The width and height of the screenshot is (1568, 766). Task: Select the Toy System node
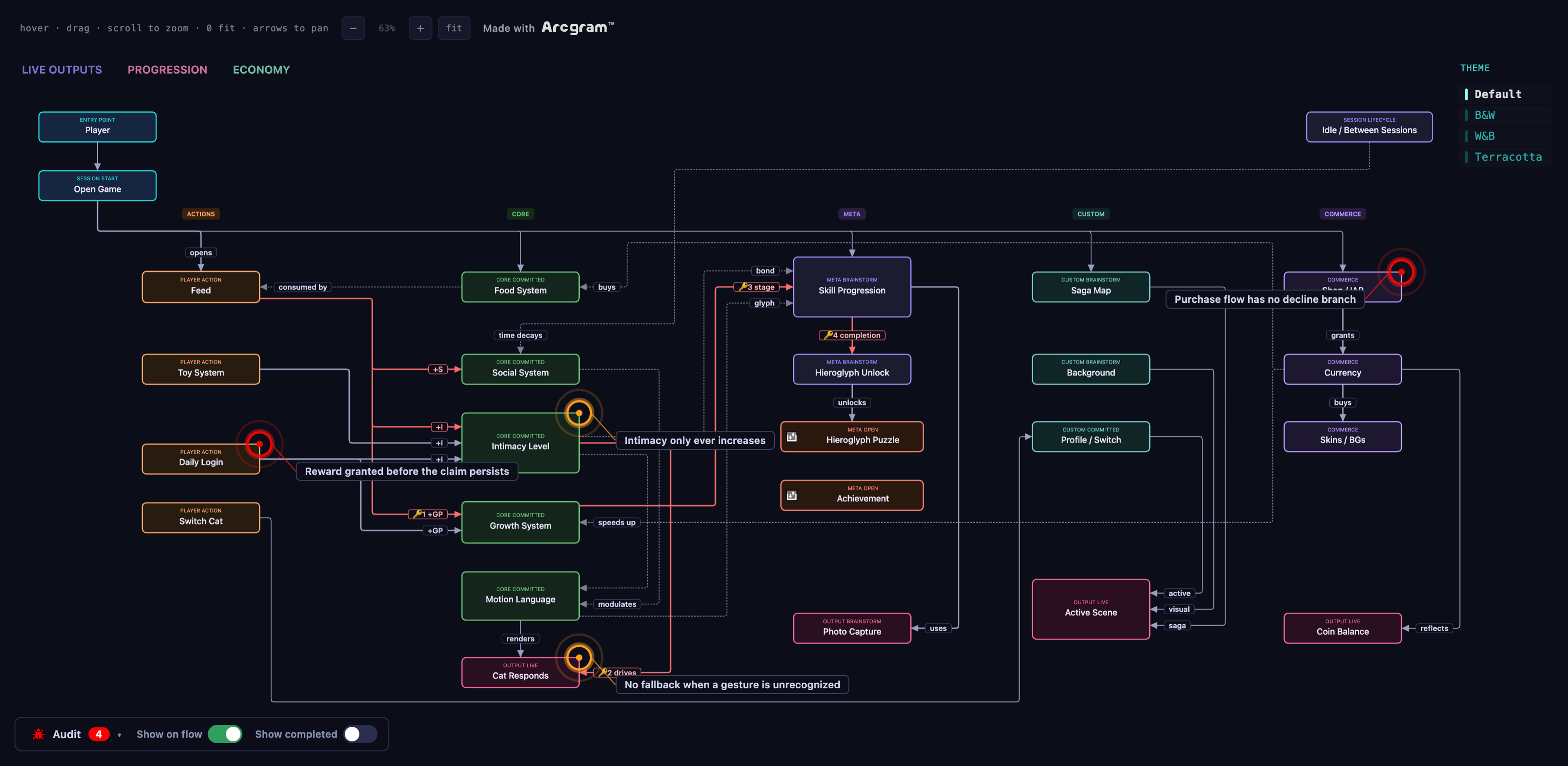click(201, 369)
